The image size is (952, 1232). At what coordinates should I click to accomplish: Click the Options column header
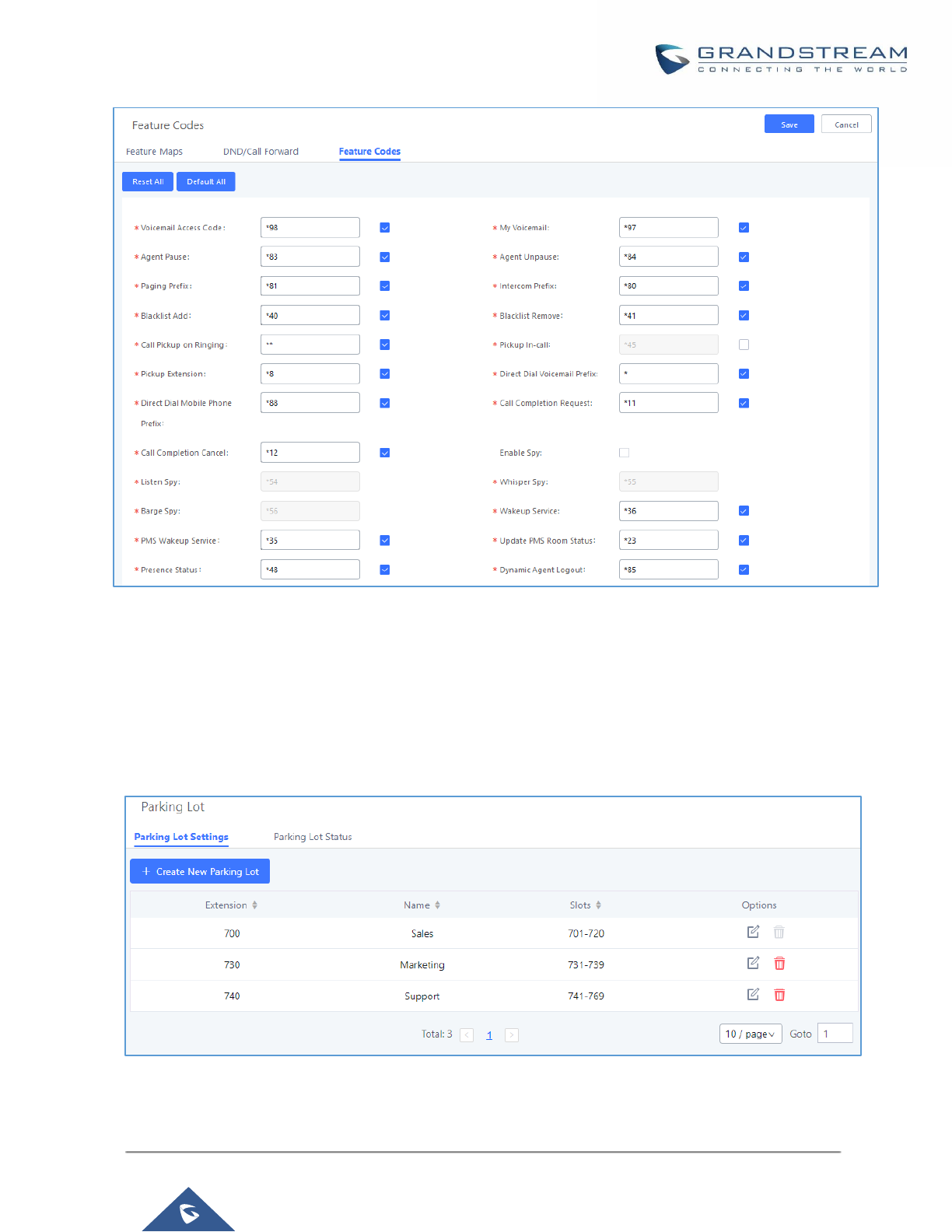click(759, 905)
